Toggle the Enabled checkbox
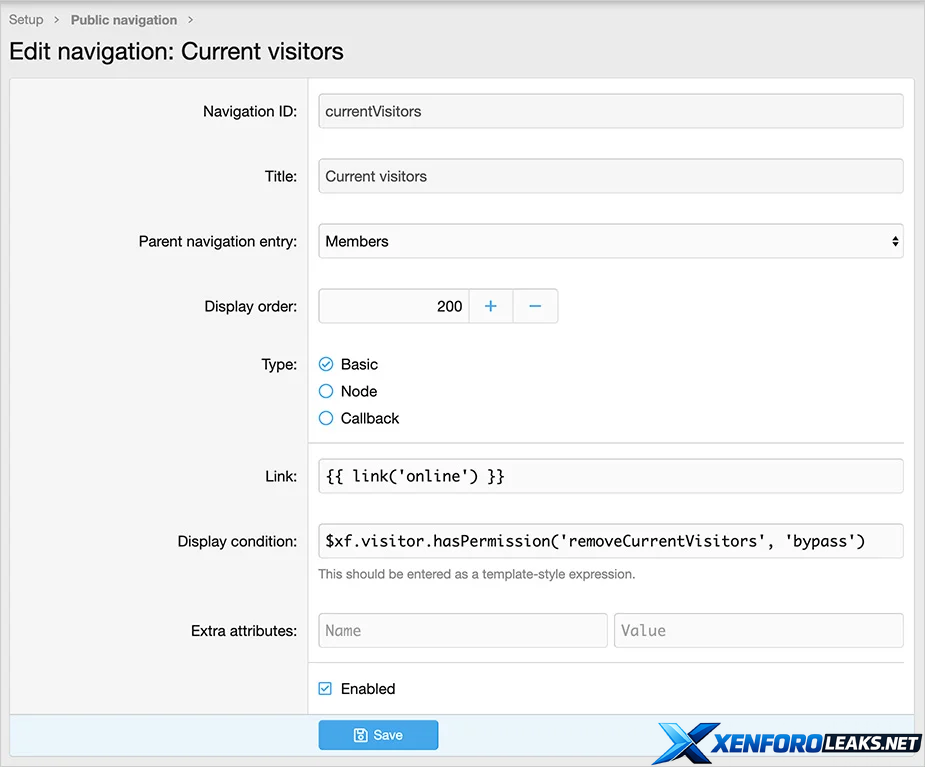This screenshot has width=925, height=767. click(x=326, y=688)
